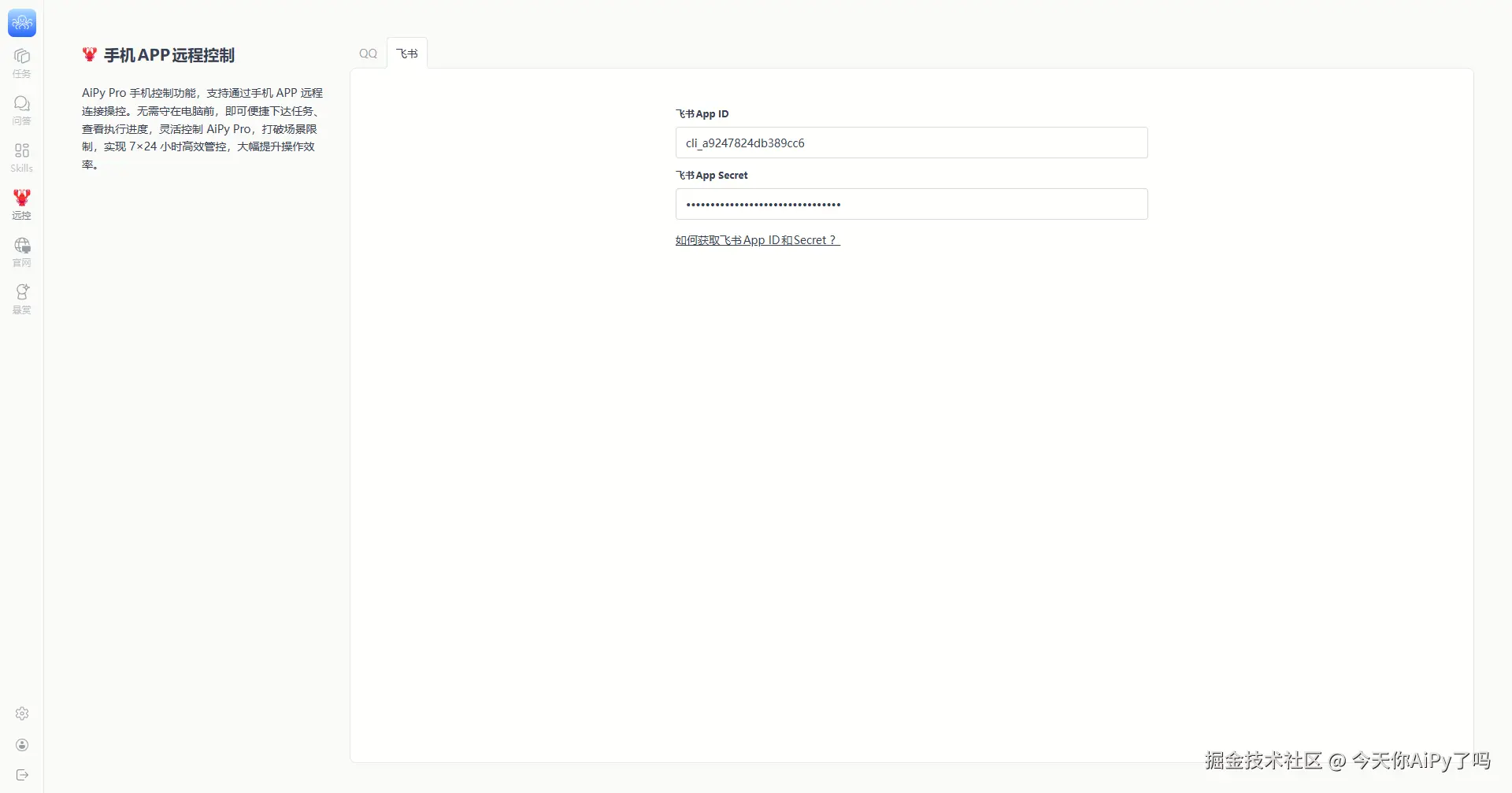Click the 飞书App Secret label
This screenshot has width=1512, height=793.
712,176
